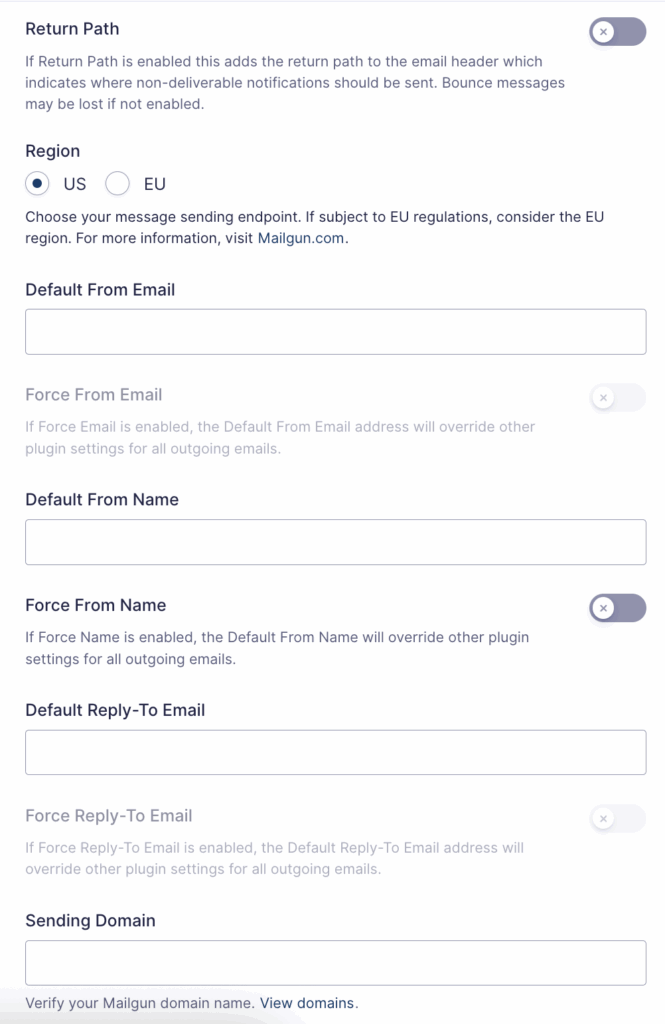Click the Sending Domain input field

coord(335,962)
